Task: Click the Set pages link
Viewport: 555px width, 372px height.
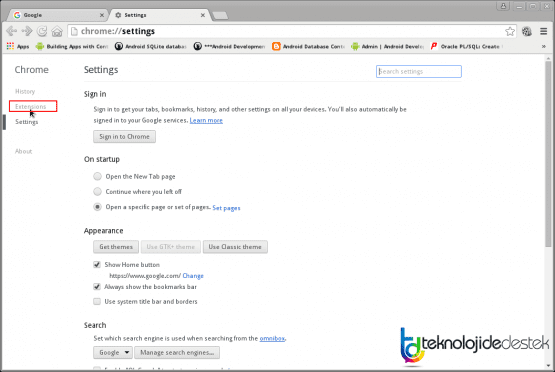Action: [x=226, y=208]
